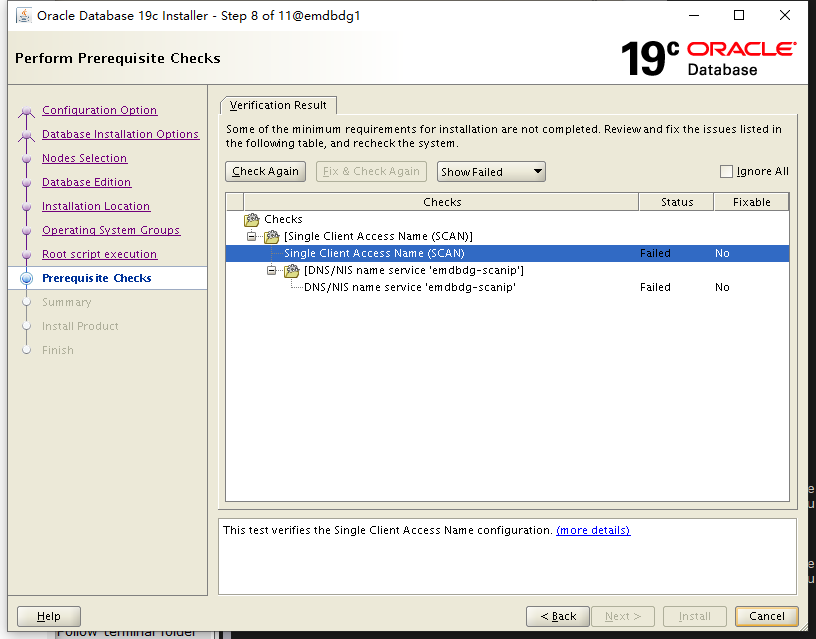Cancel the installer
The width and height of the screenshot is (816, 639).
767,616
